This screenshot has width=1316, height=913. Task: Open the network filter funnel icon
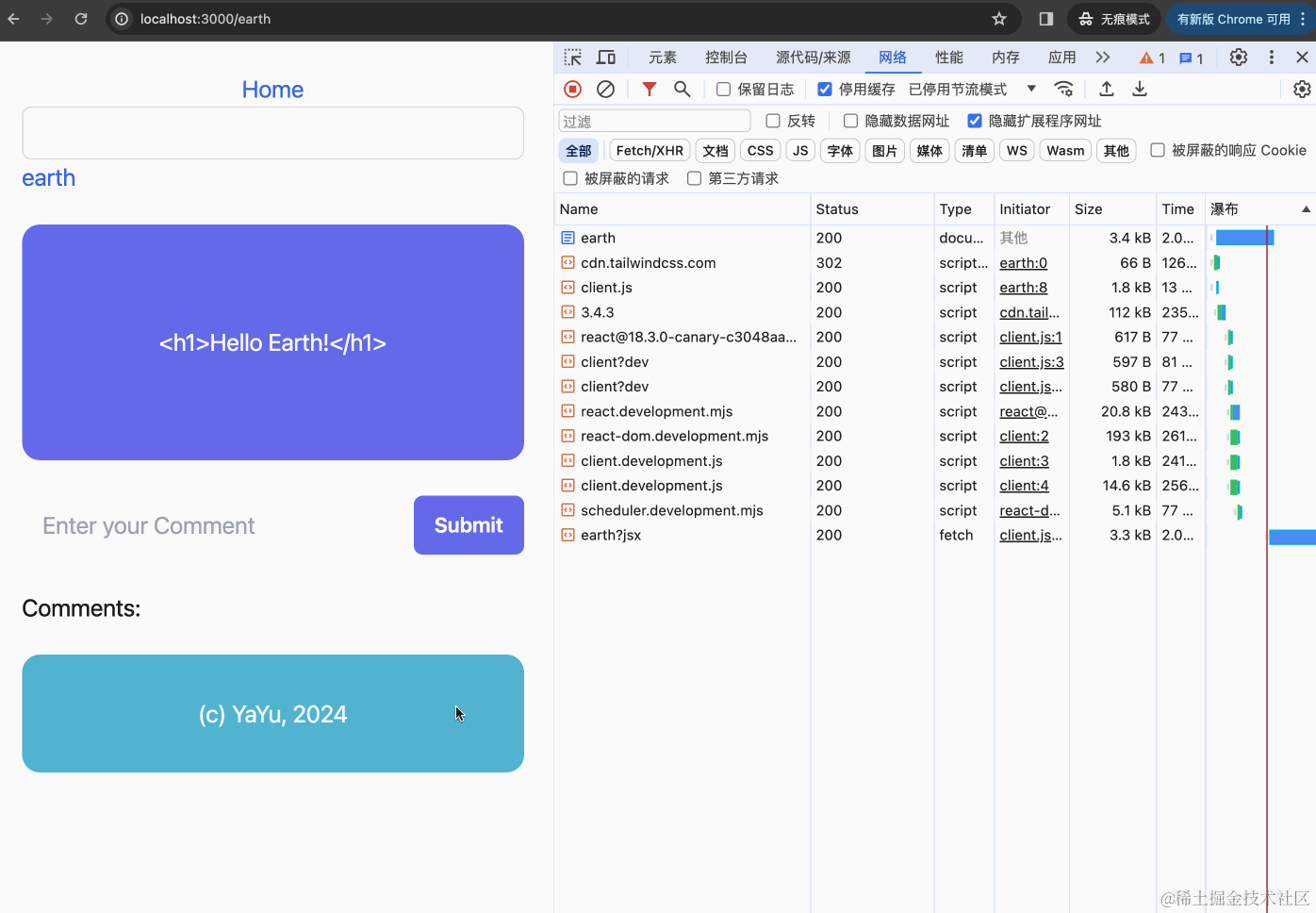point(649,88)
